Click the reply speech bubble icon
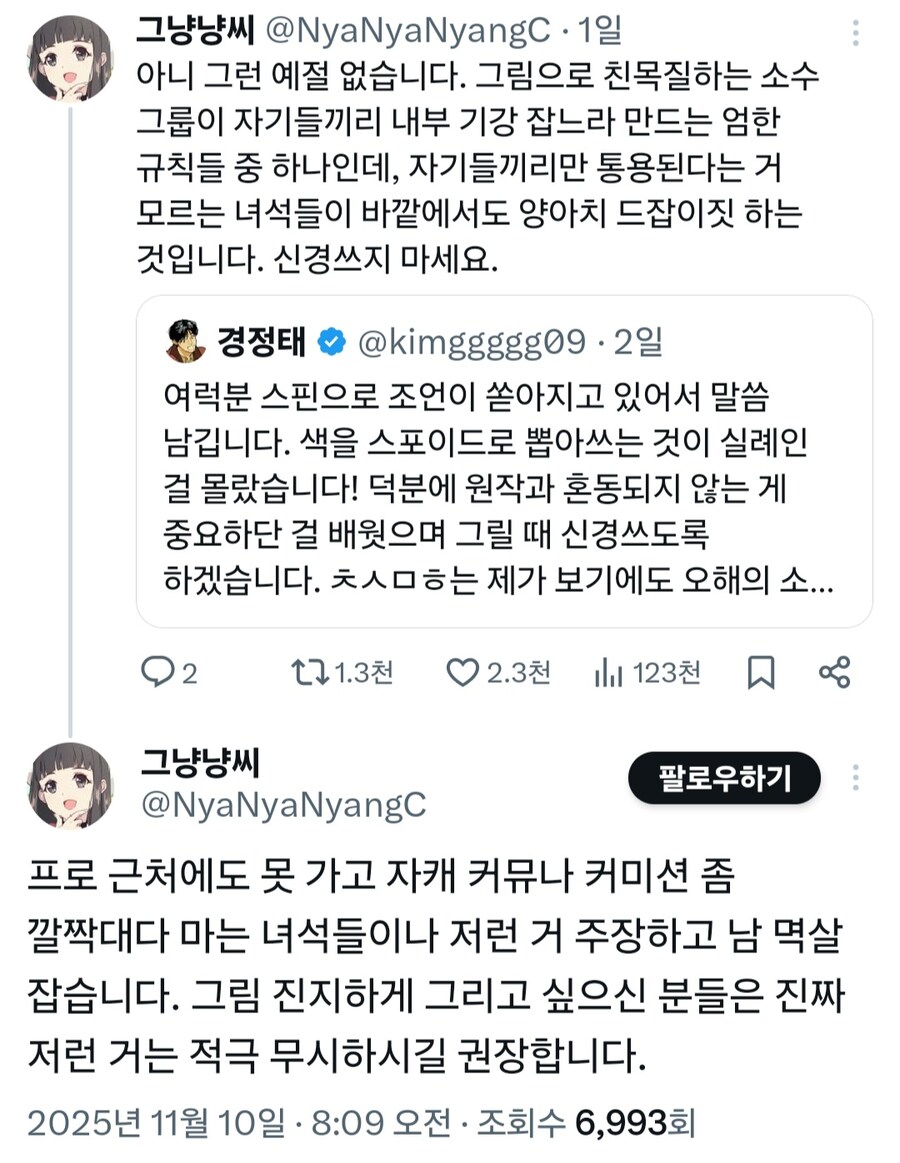 (x=158, y=673)
